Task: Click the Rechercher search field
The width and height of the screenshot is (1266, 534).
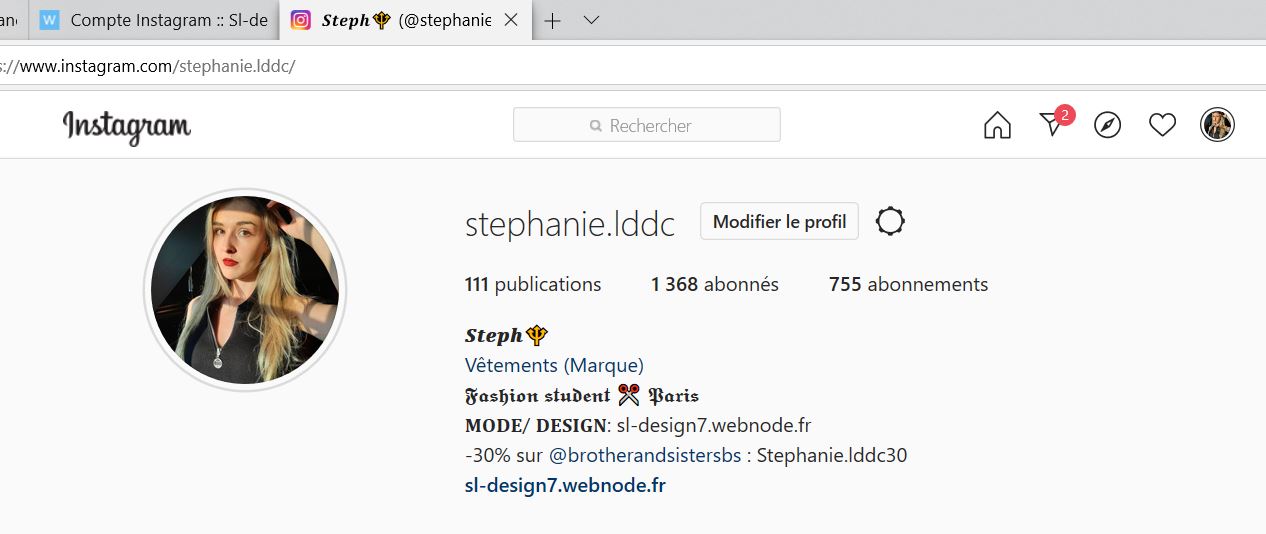Action: [647, 125]
